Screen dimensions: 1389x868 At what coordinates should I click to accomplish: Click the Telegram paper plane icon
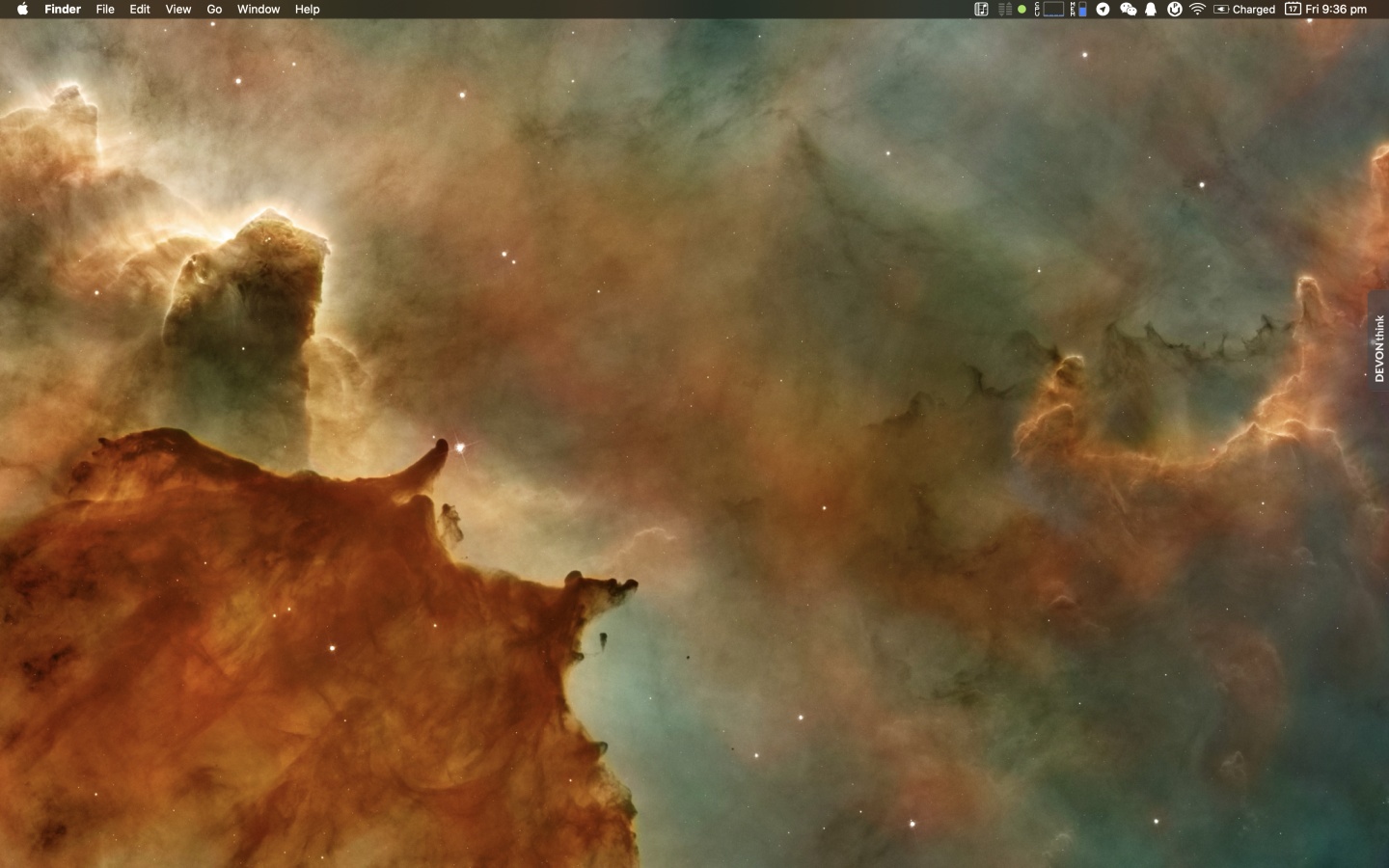1103,9
